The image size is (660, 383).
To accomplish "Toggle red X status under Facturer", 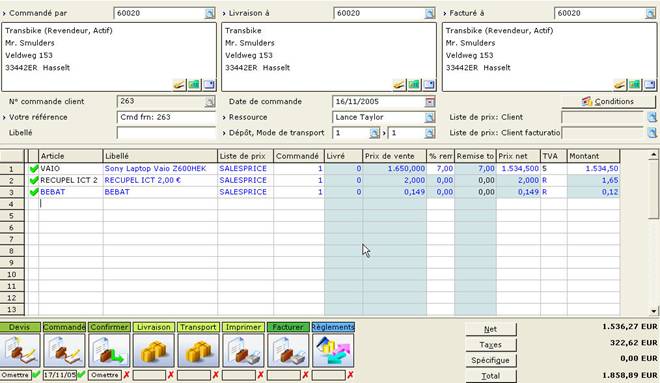I will point(305,375).
